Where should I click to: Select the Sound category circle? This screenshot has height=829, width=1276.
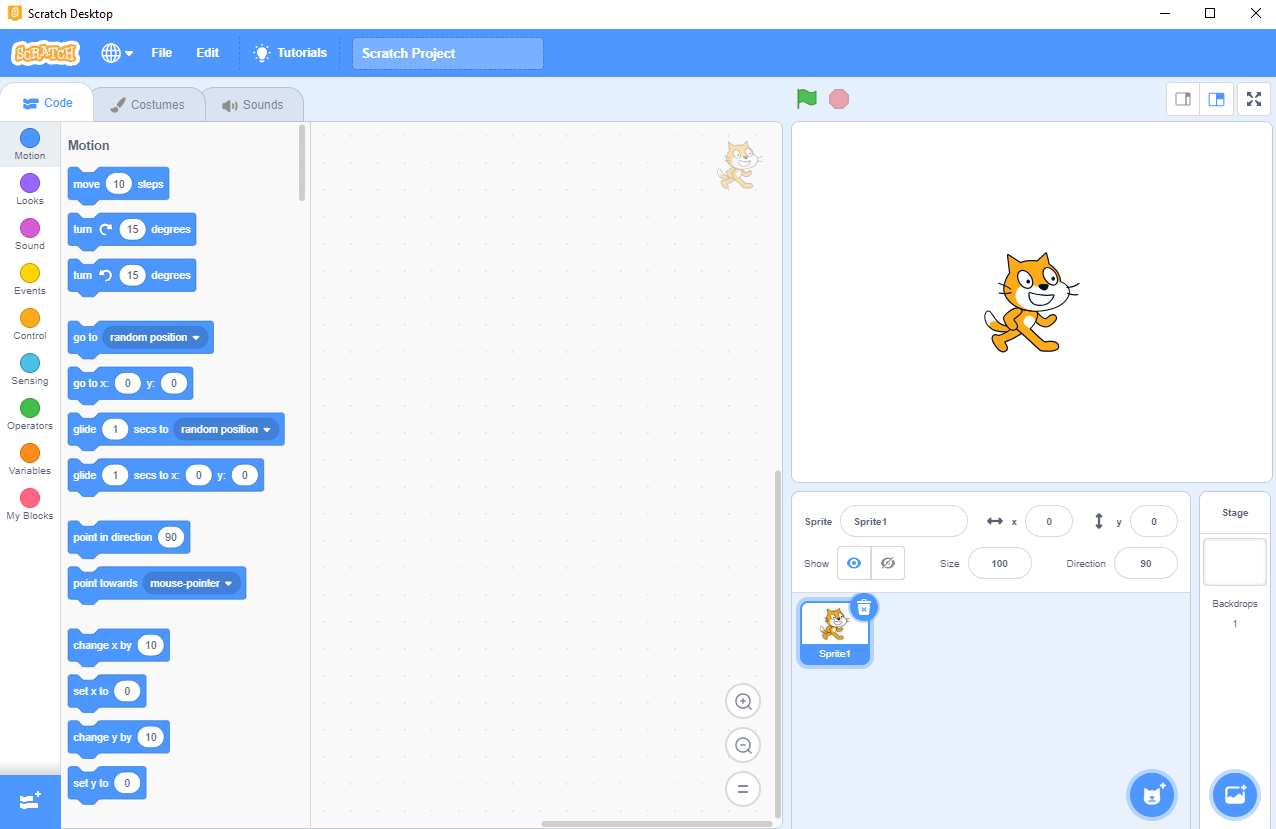coord(30,228)
